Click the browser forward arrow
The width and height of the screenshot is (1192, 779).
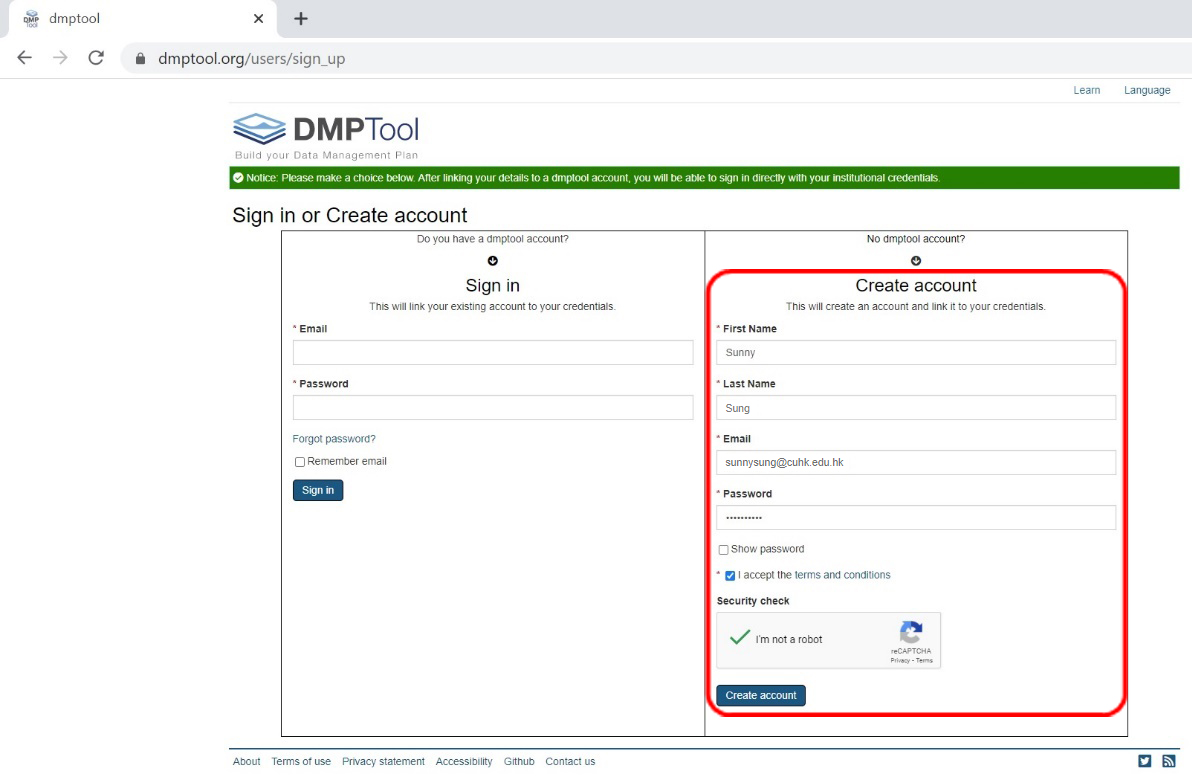point(60,58)
